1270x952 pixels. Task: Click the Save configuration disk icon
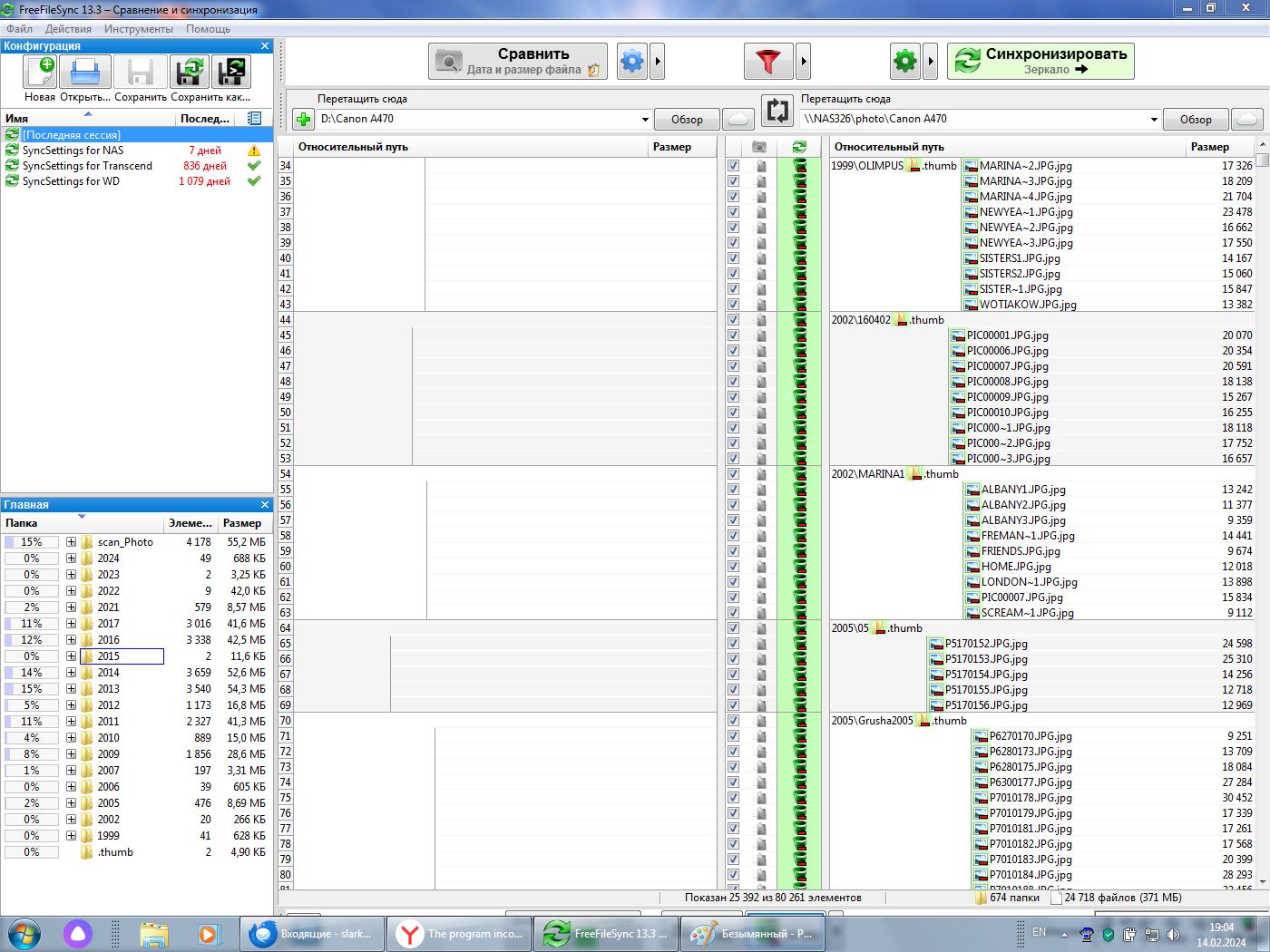141,72
